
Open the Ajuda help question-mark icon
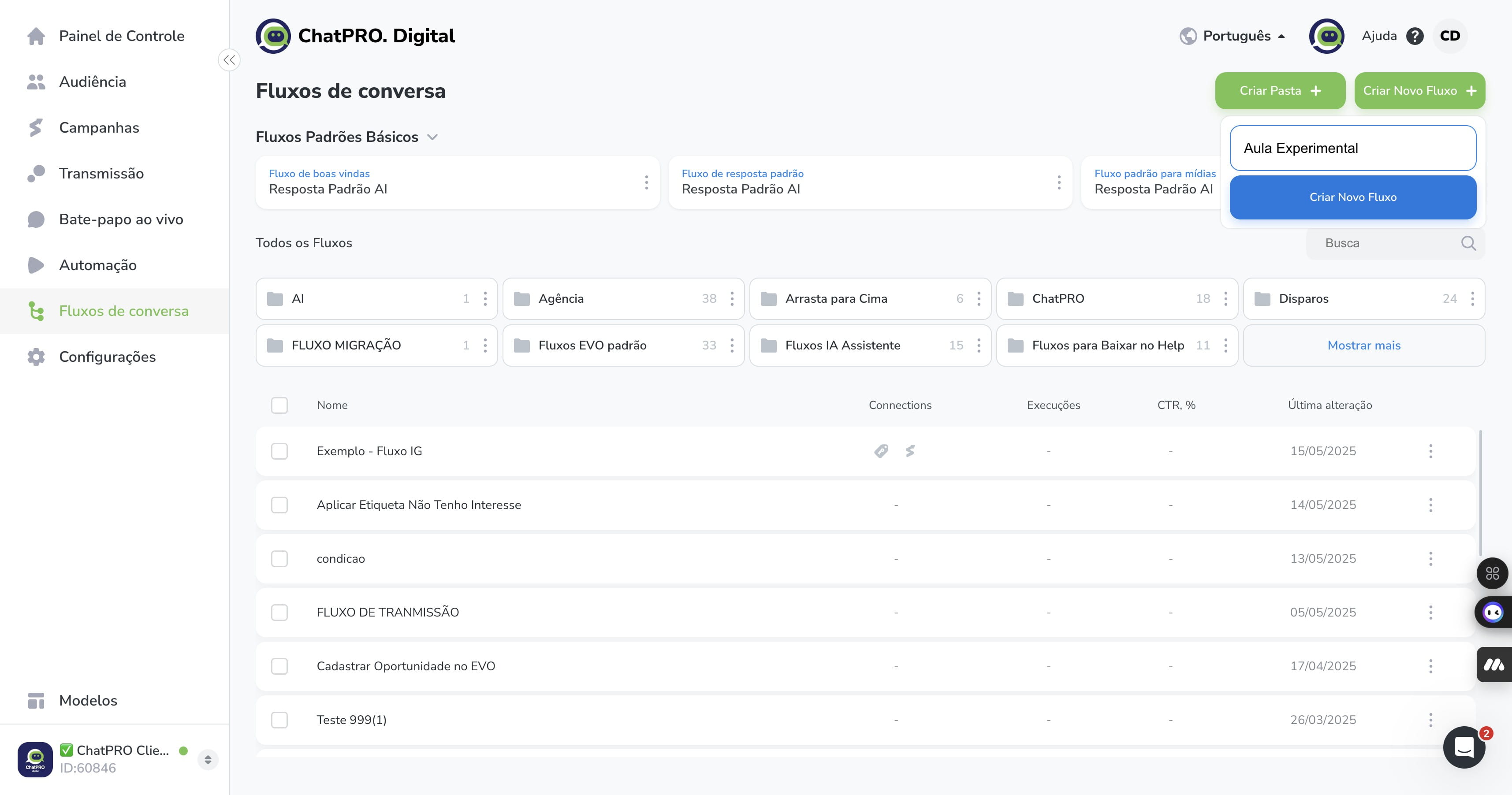coord(1415,37)
